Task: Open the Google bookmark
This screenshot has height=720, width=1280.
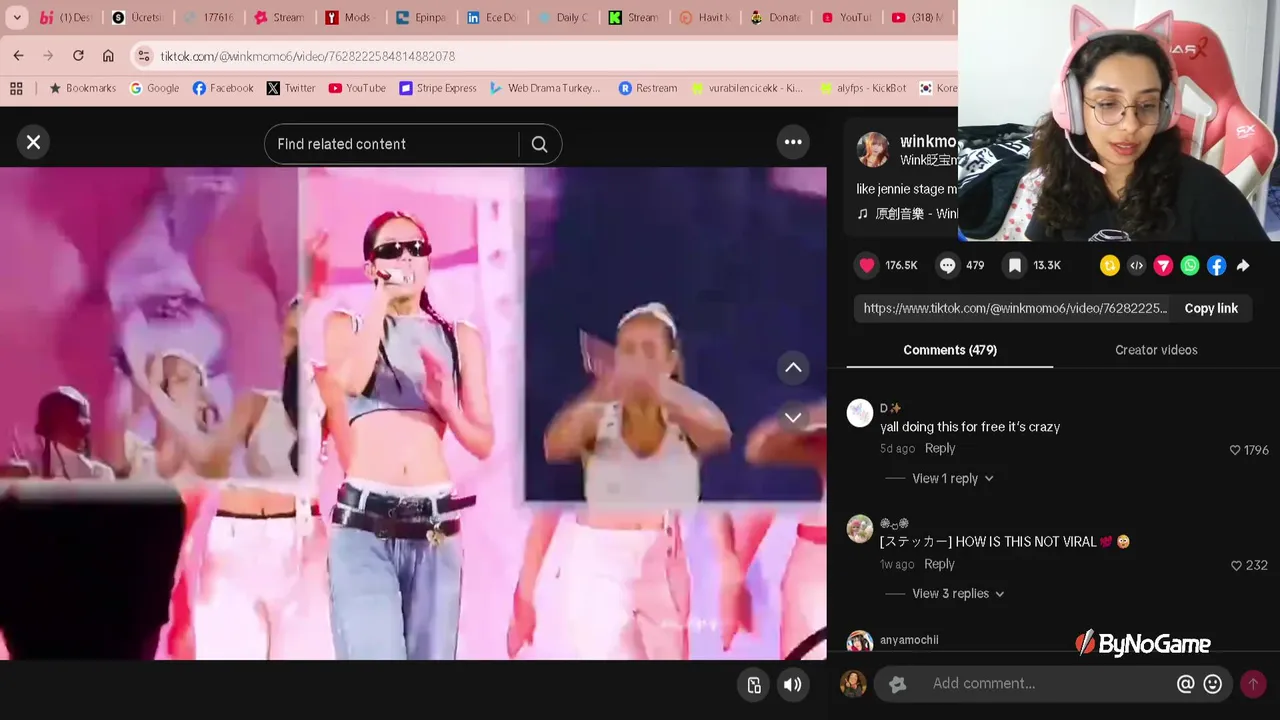Action: (154, 88)
